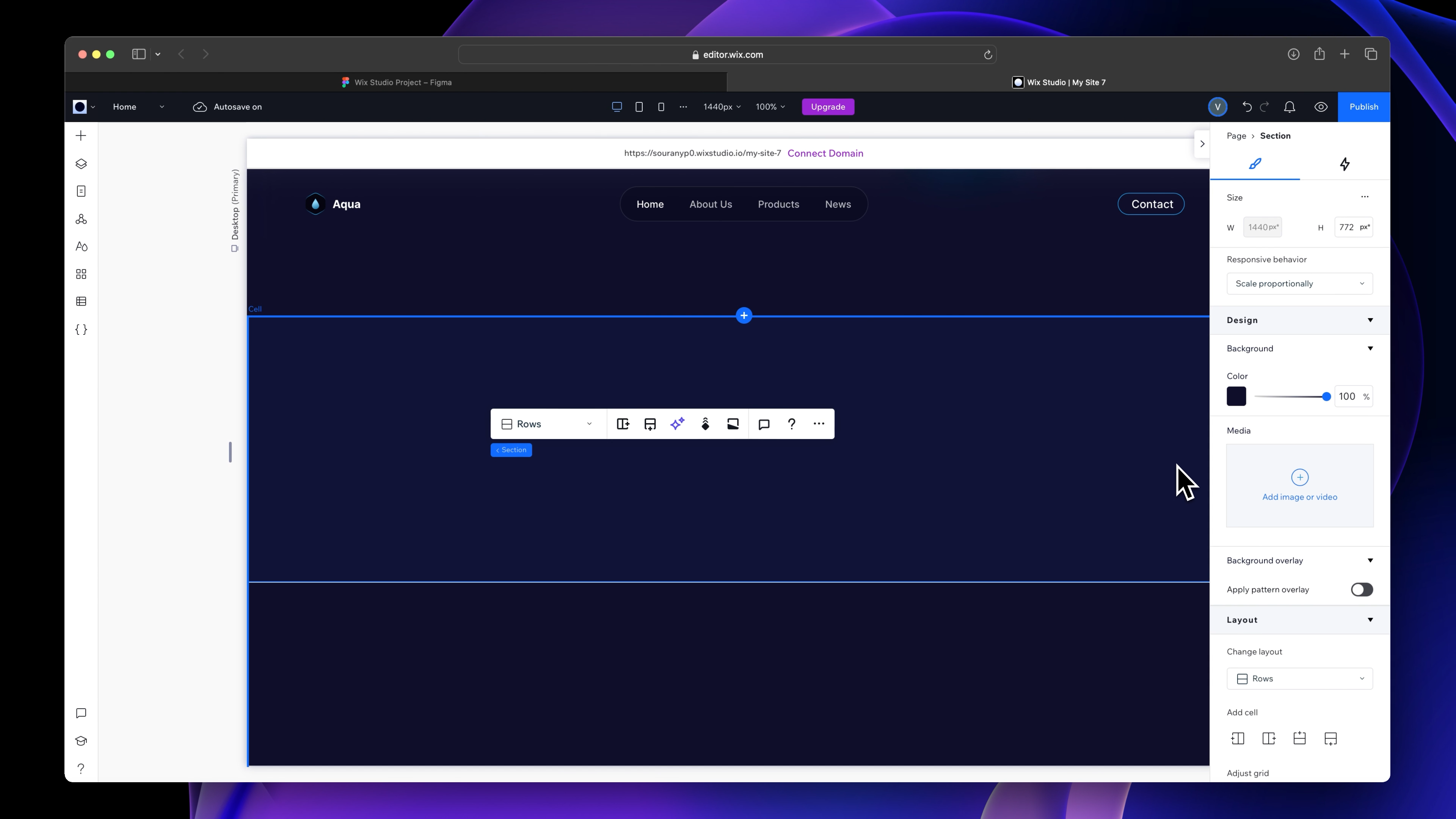This screenshot has width=1456, height=819.
Task: Open the Scale proportionally dropdown
Action: click(x=1299, y=283)
